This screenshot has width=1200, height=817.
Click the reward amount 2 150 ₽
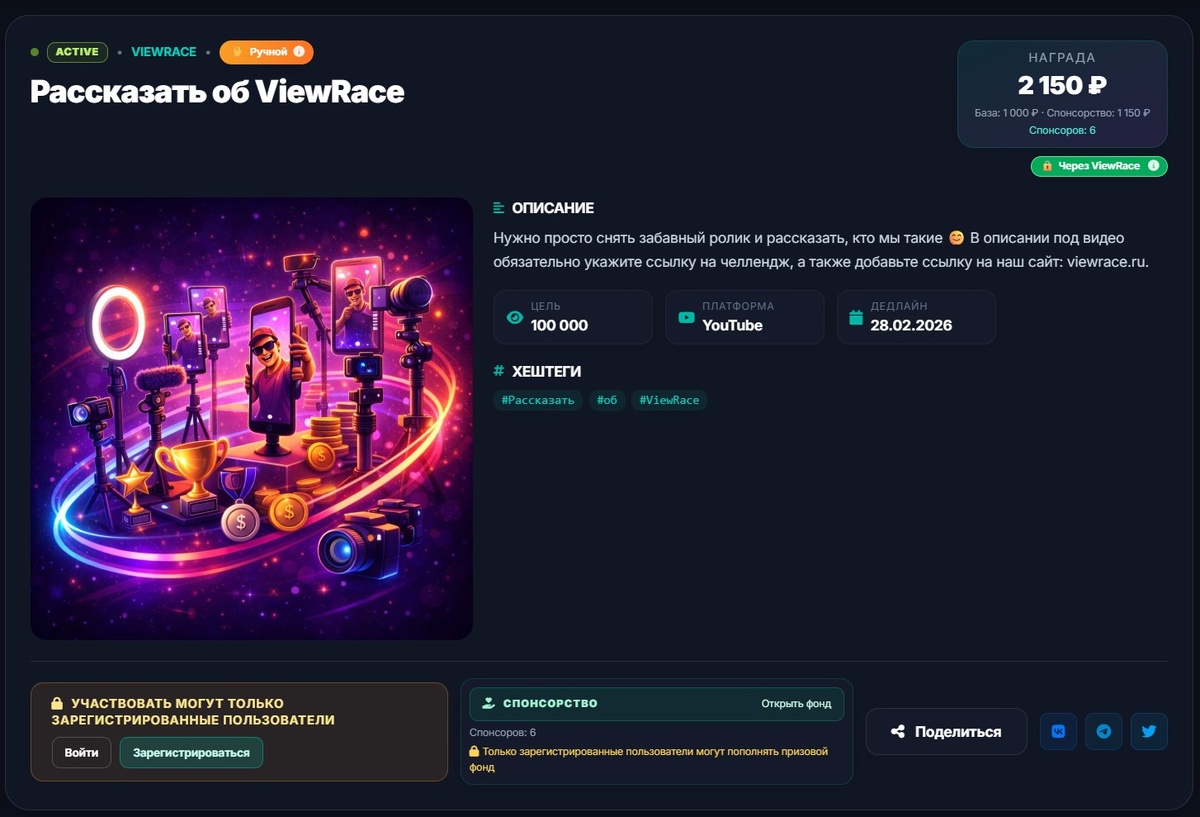coord(1062,86)
